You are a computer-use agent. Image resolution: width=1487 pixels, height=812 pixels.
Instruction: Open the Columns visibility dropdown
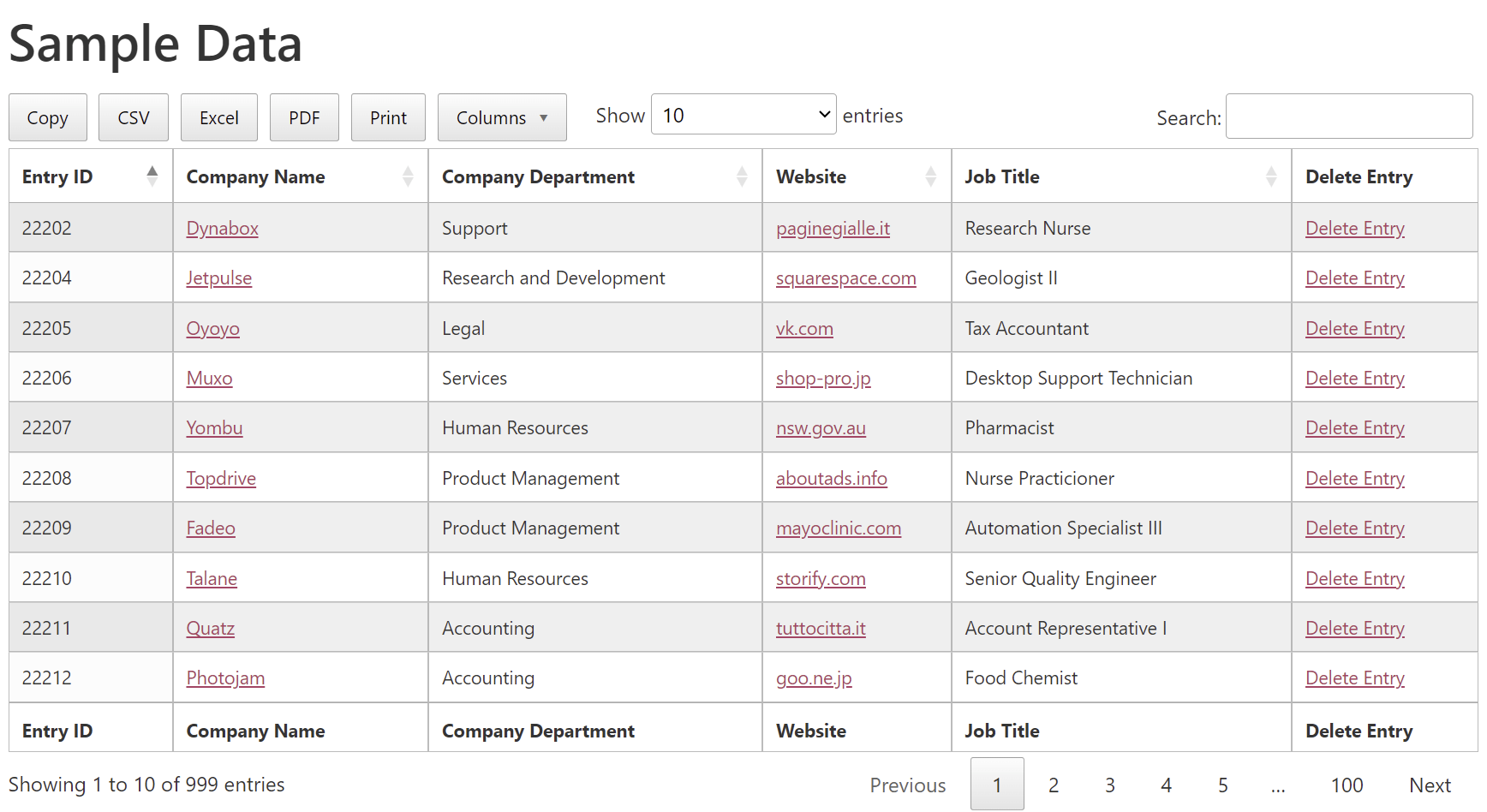(x=501, y=117)
